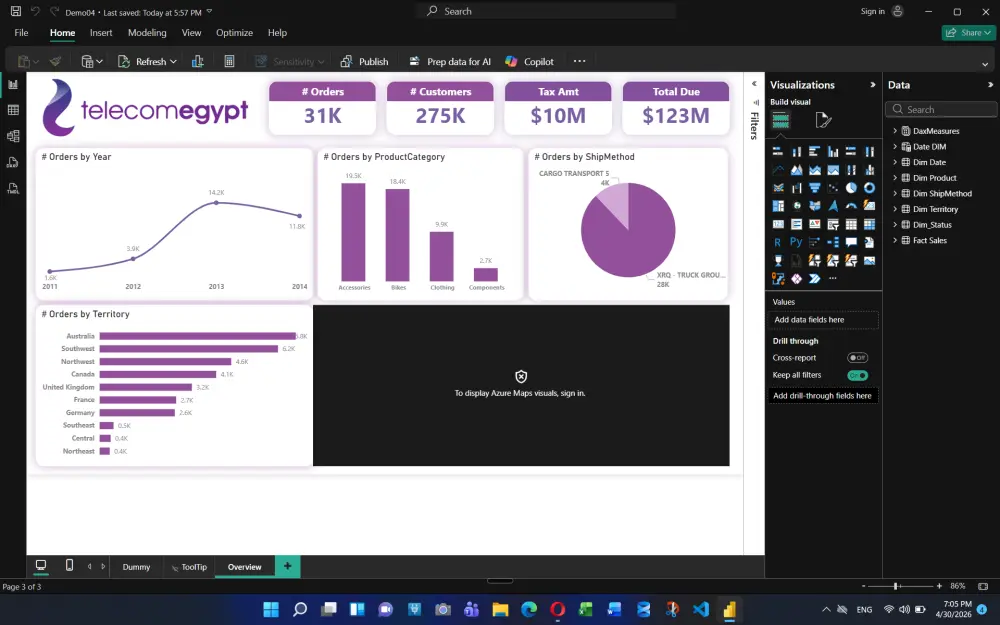
Task: Select the donut chart visualization icon
Action: (869, 188)
